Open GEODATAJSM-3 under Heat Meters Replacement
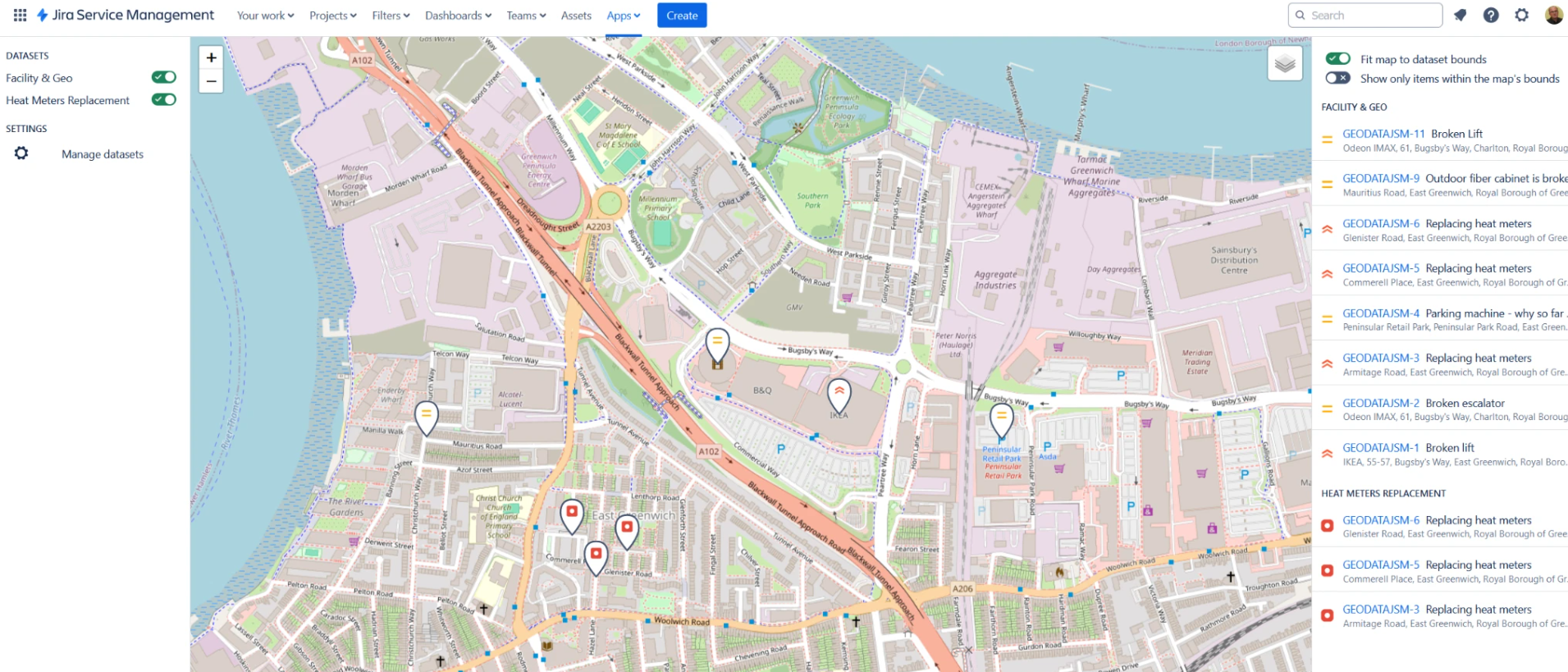The width and height of the screenshot is (1568, 672). coord(1437,609)
